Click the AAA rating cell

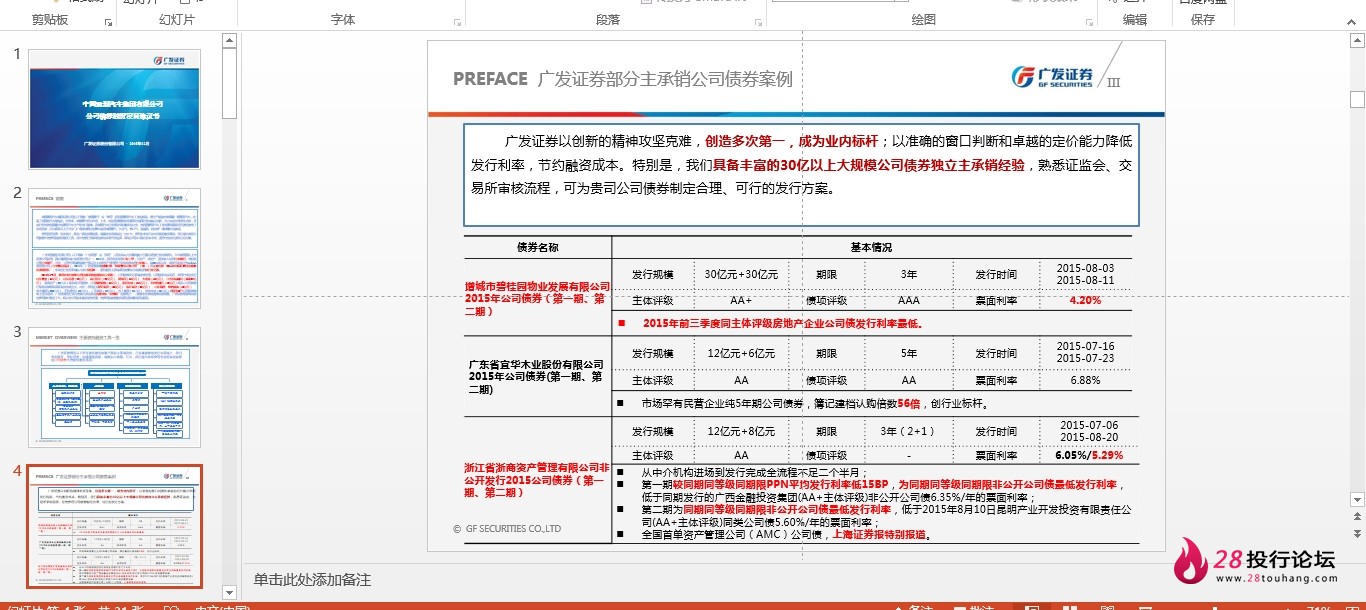tap(908, 300)
